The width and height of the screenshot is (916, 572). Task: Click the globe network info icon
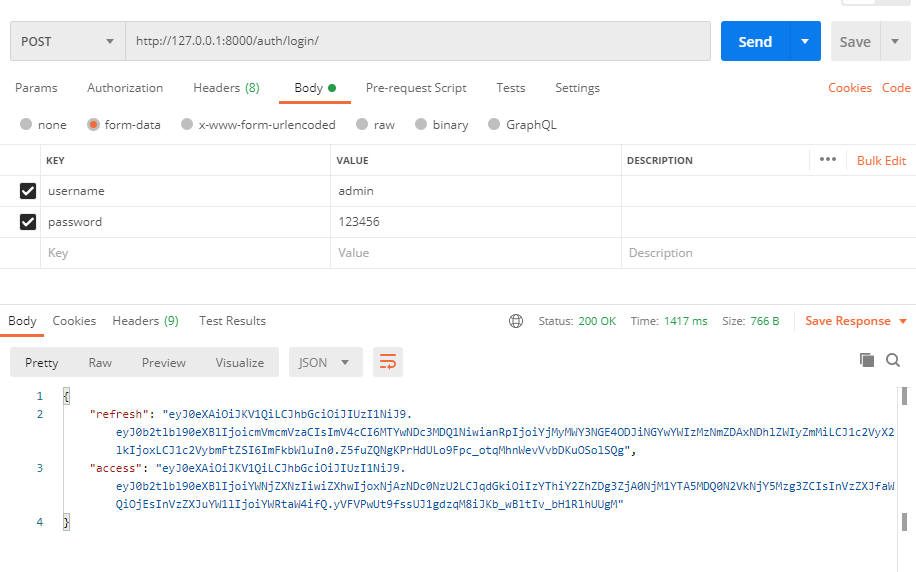(x=516, y=321)
